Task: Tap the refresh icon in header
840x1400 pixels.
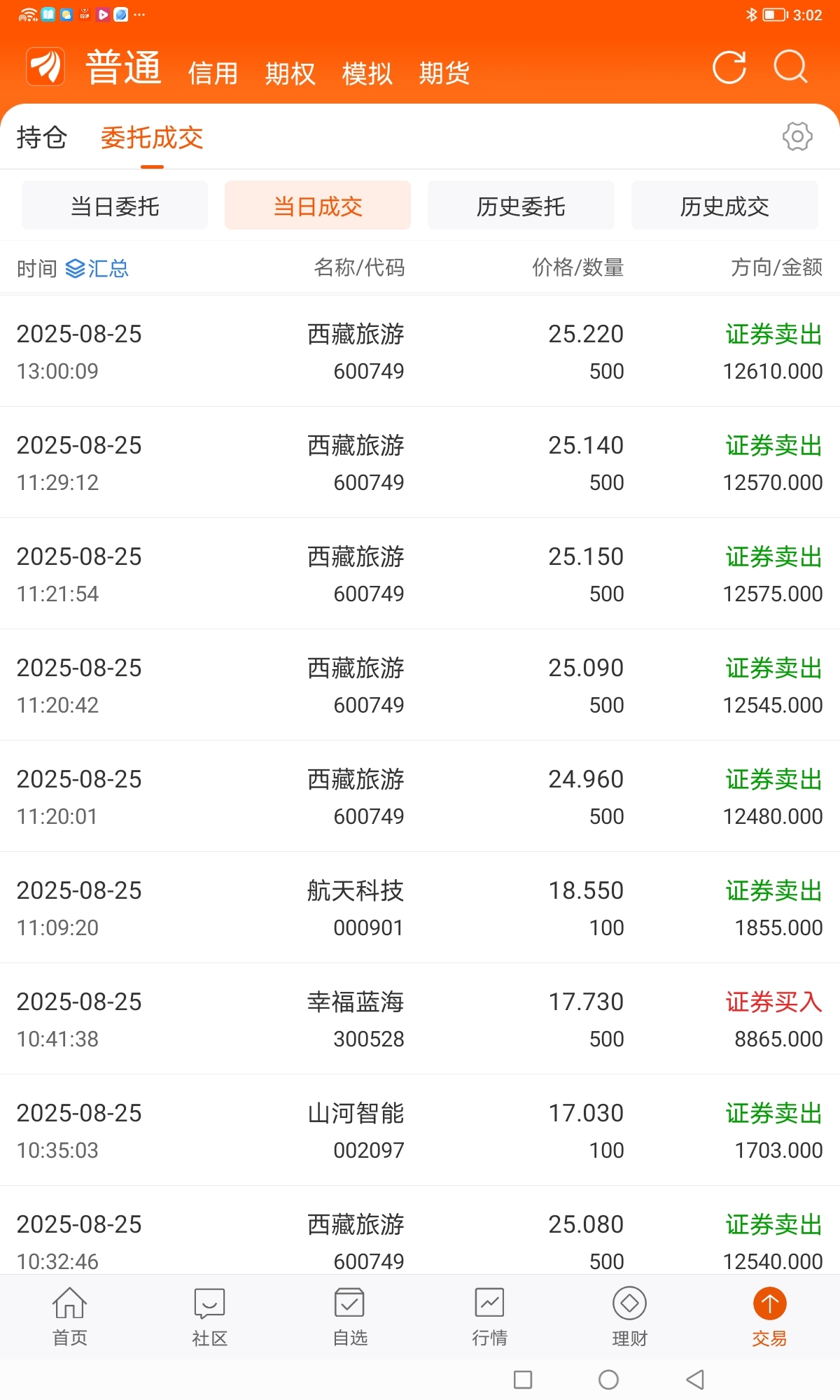Action: [x=729, y=67]
